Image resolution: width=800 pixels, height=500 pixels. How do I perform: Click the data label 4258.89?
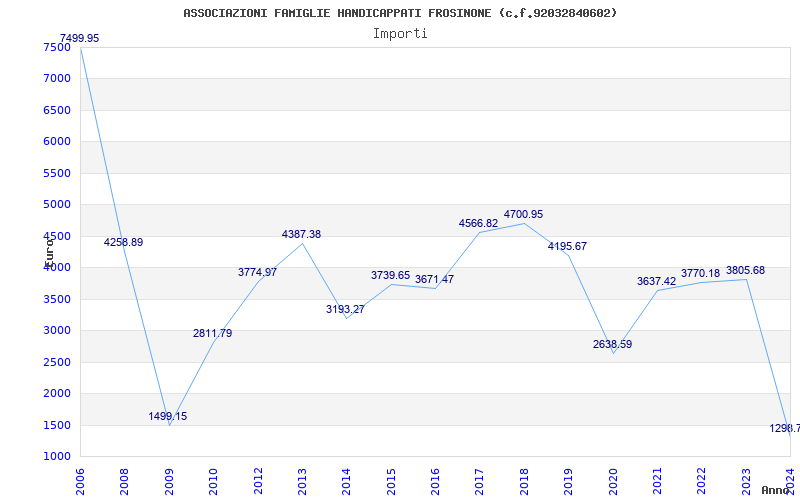(123, 243)
